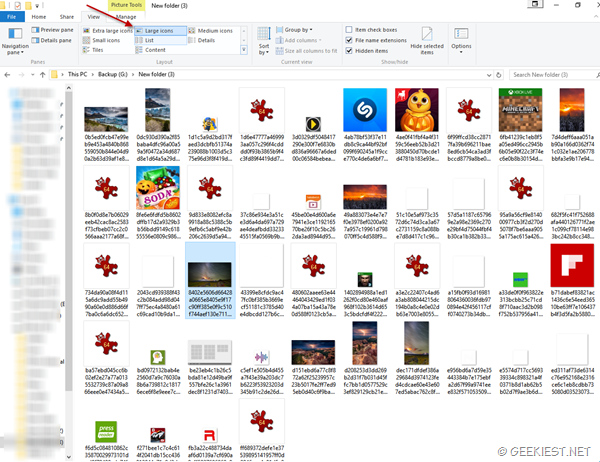Switch to Extra large icons view
This screenshot has height=462, width=600.
(111, 31)
